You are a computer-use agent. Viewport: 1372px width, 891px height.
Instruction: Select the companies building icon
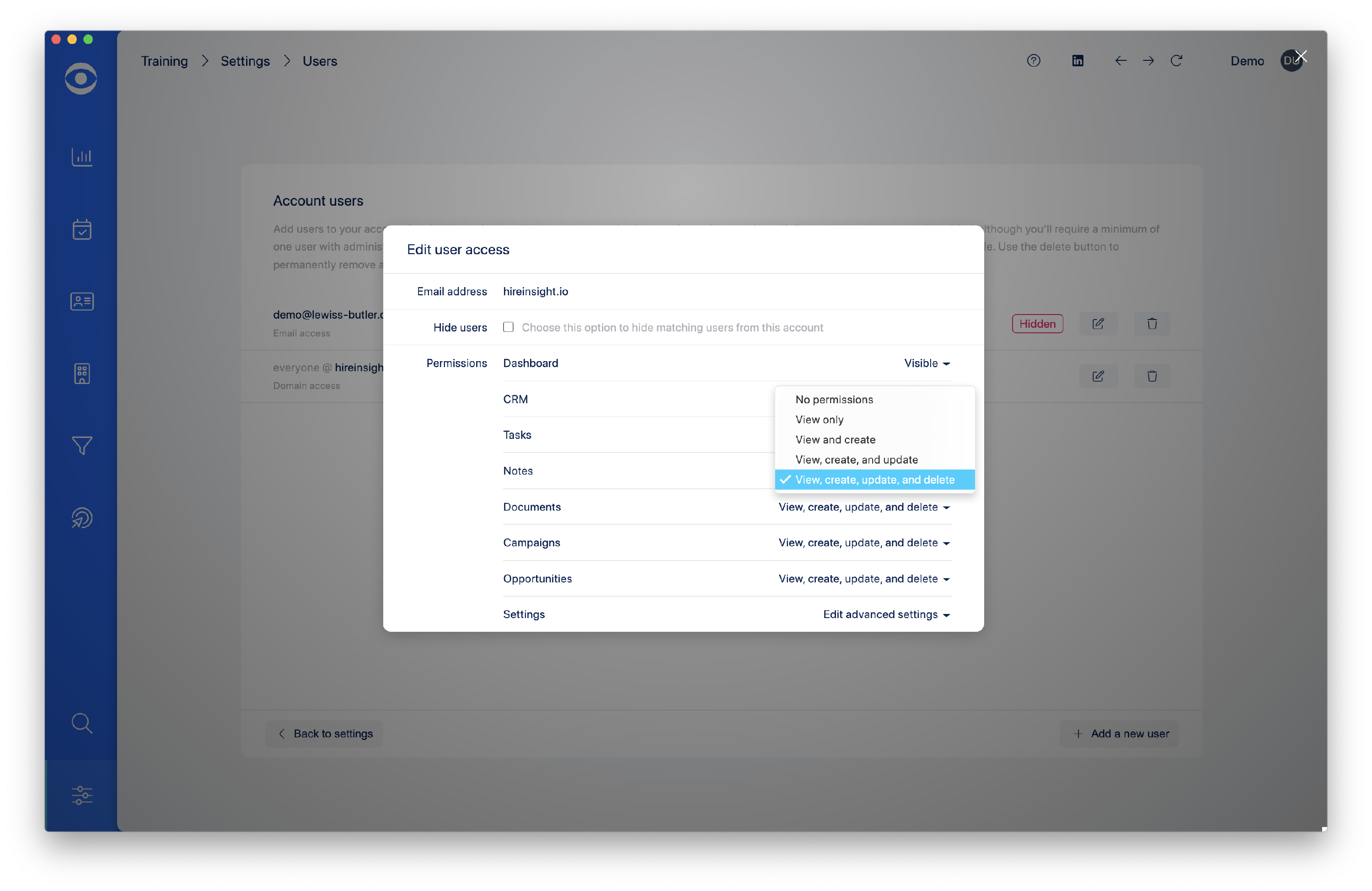(x=81, y=373)
